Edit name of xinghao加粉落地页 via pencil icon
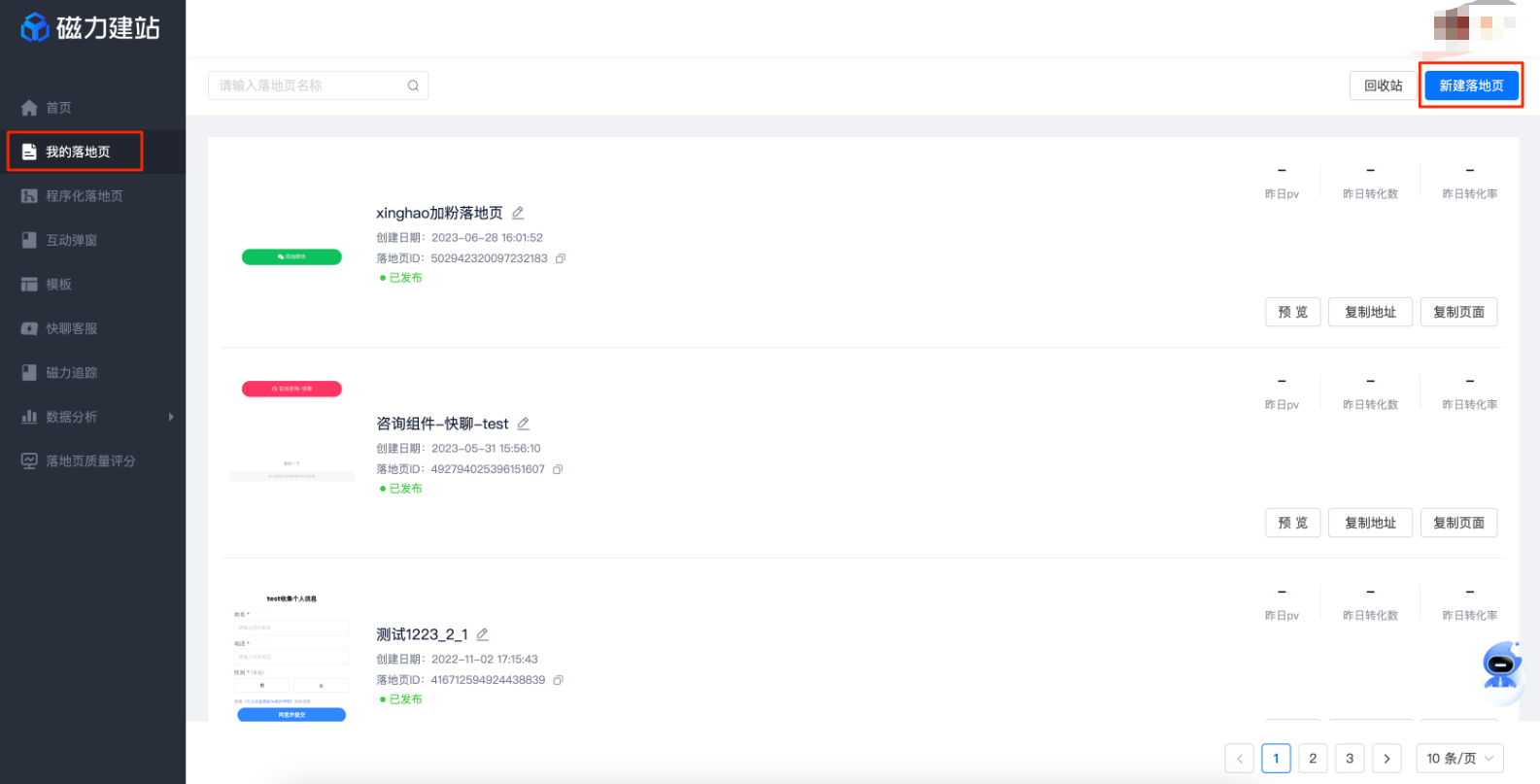This screenshot has width=1540, height=784. click(x=518, y=213)
